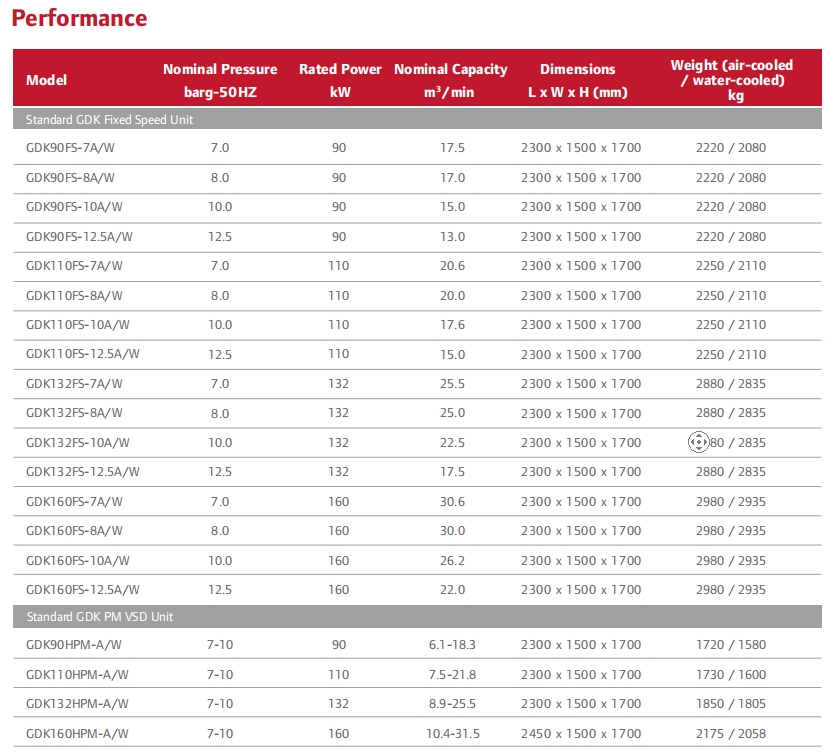Click the Dimensions L x W x H header
The image size is (833, 752).
click(x=577, y=80)
